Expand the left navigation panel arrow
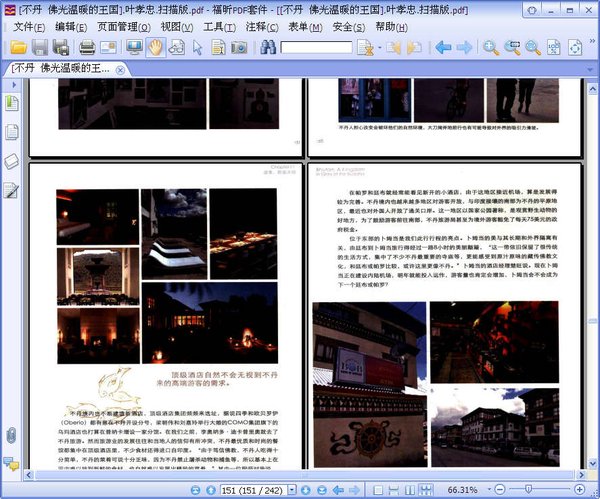Screen dimensions: 600x499 14,84
